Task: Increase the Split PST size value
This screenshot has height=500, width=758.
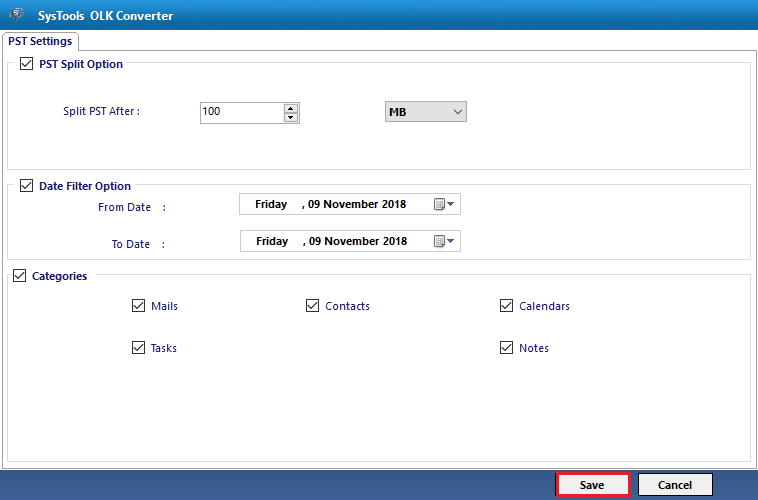Action: 291,107
